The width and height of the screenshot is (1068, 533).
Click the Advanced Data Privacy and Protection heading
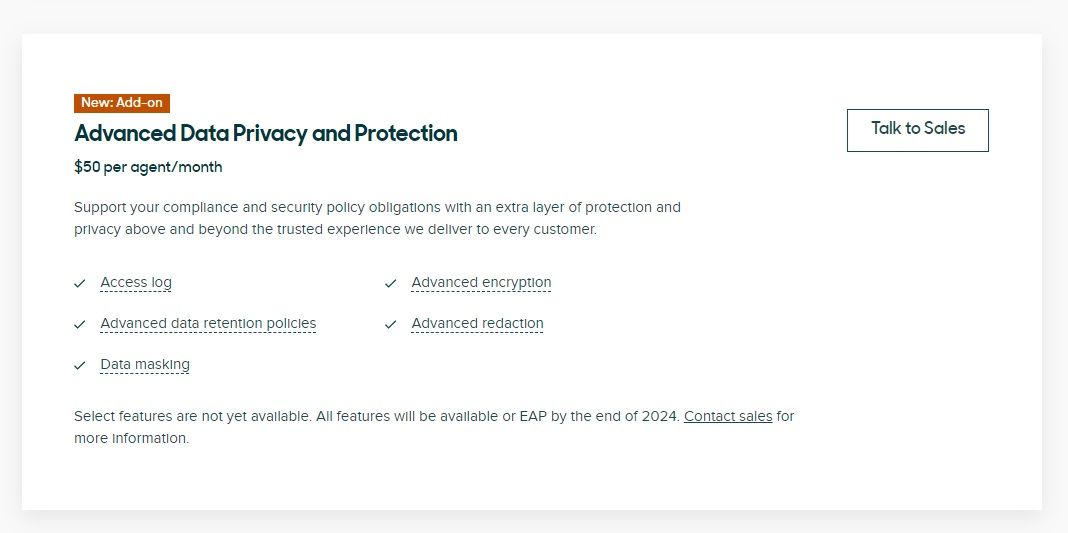(266, 134)
